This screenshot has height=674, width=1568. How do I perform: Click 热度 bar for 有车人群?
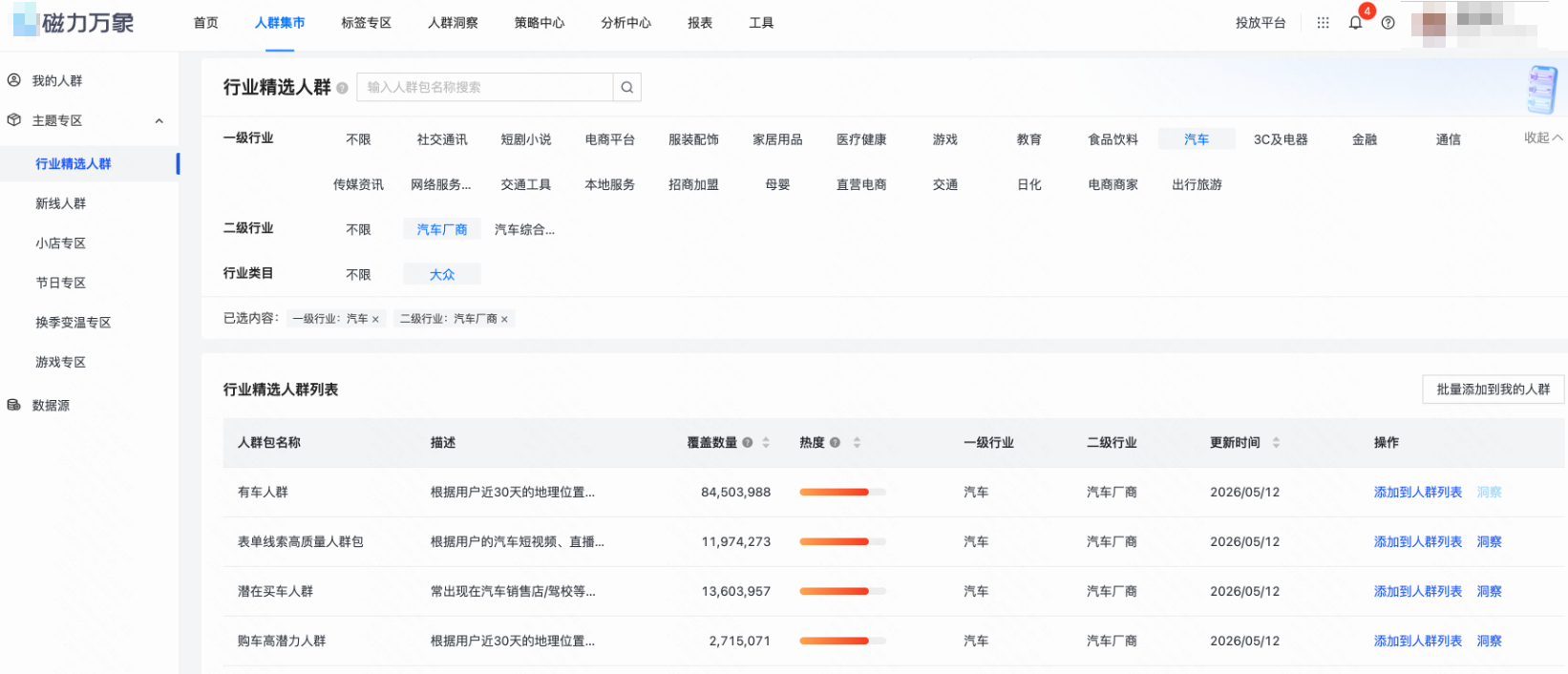pyautogui.click(x=842, y=493)
